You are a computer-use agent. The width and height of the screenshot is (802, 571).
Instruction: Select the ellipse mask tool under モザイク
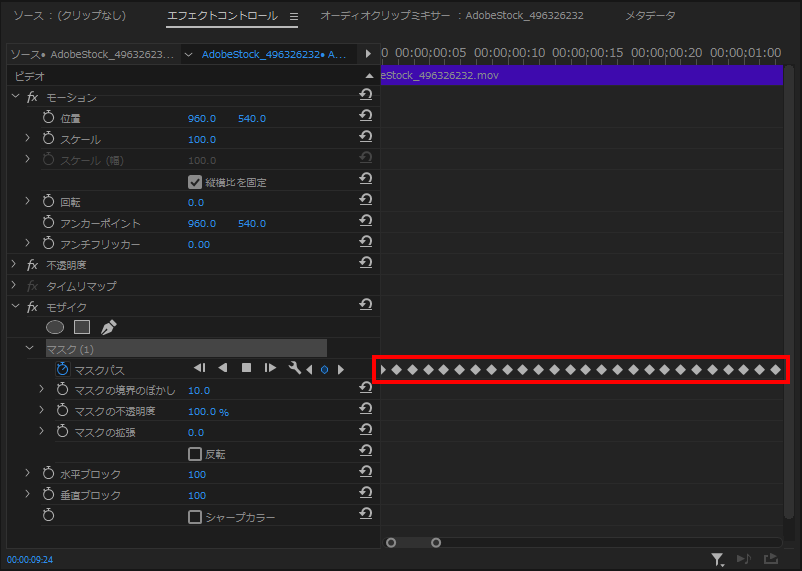click(55, 327)
